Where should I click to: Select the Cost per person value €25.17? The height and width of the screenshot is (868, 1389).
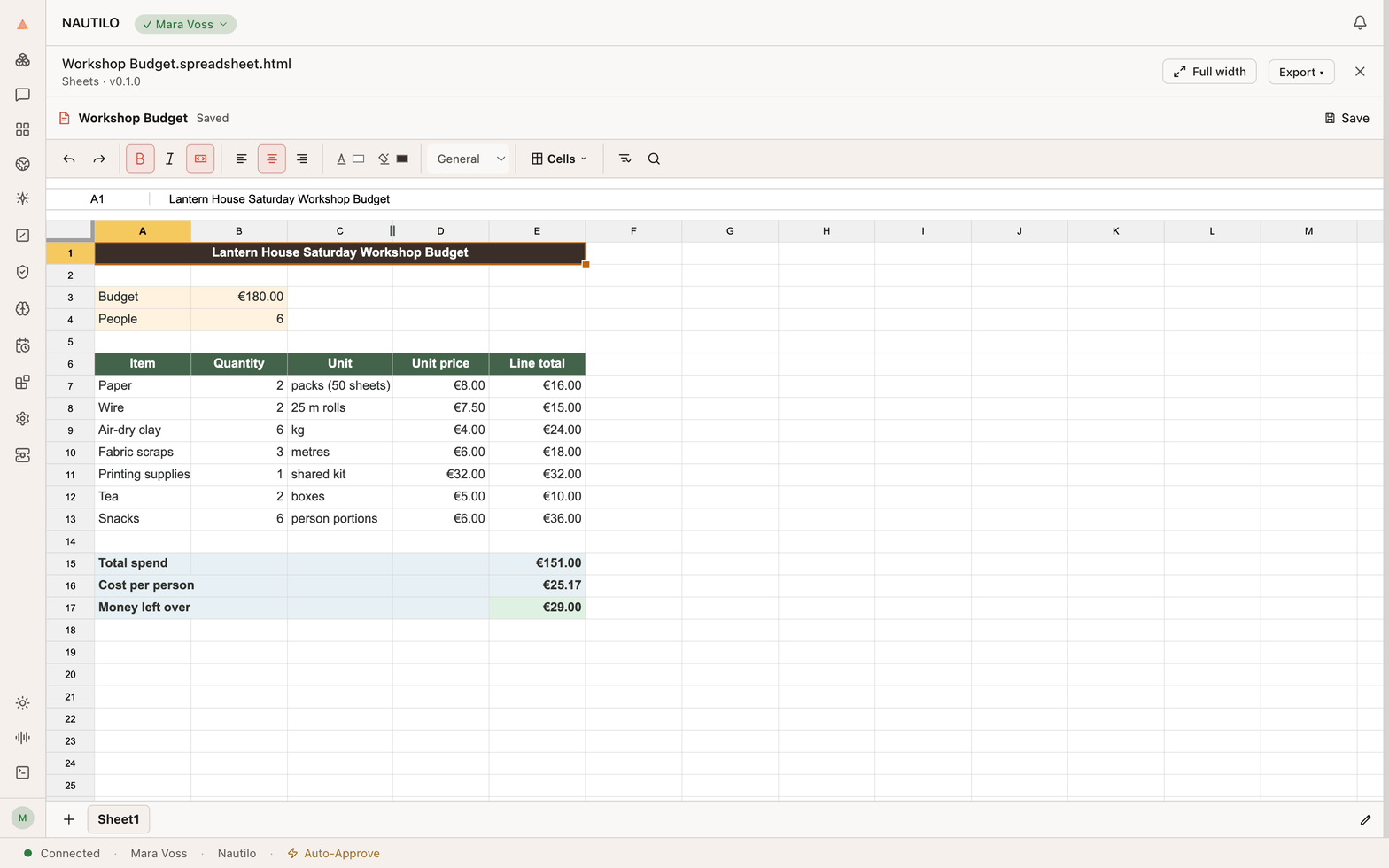[537, 585]
